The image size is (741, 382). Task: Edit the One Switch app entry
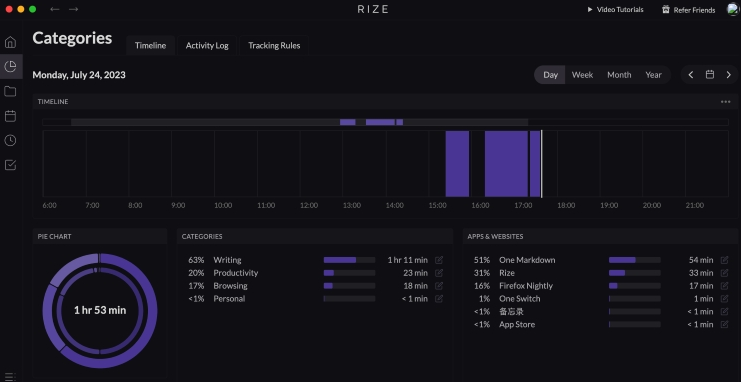724,298
